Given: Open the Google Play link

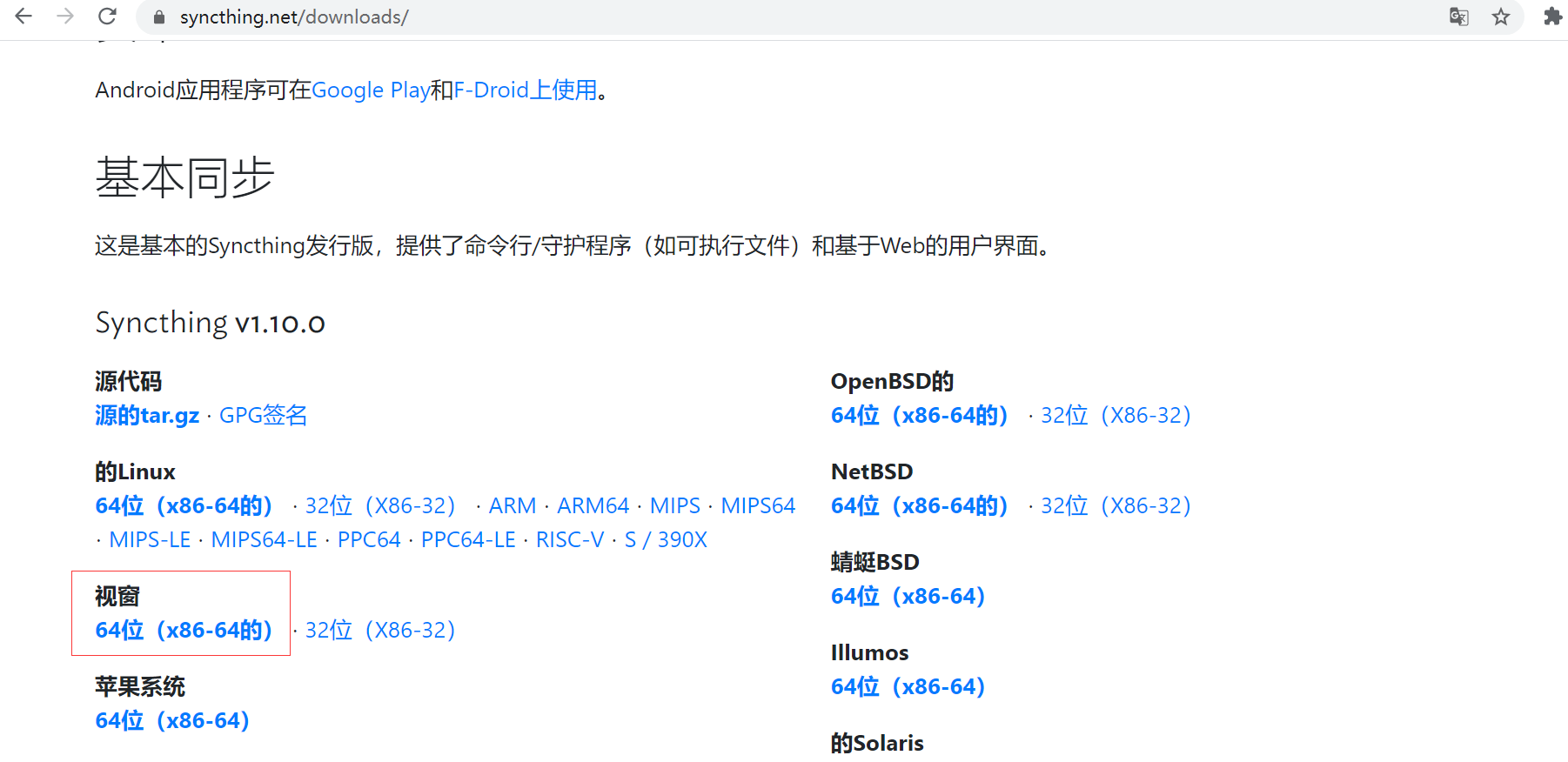Looking at the screenshot, I should tap(371, 90).
